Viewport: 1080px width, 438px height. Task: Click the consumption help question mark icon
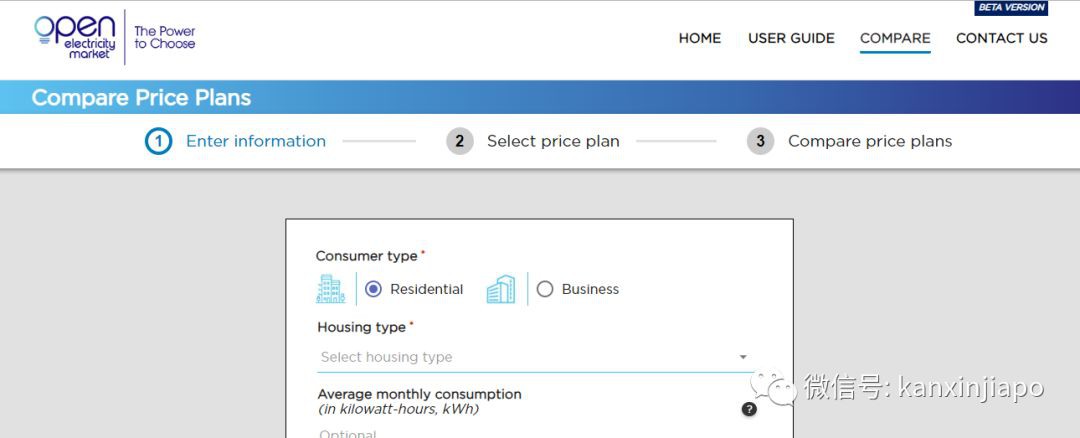coord(749,409)
